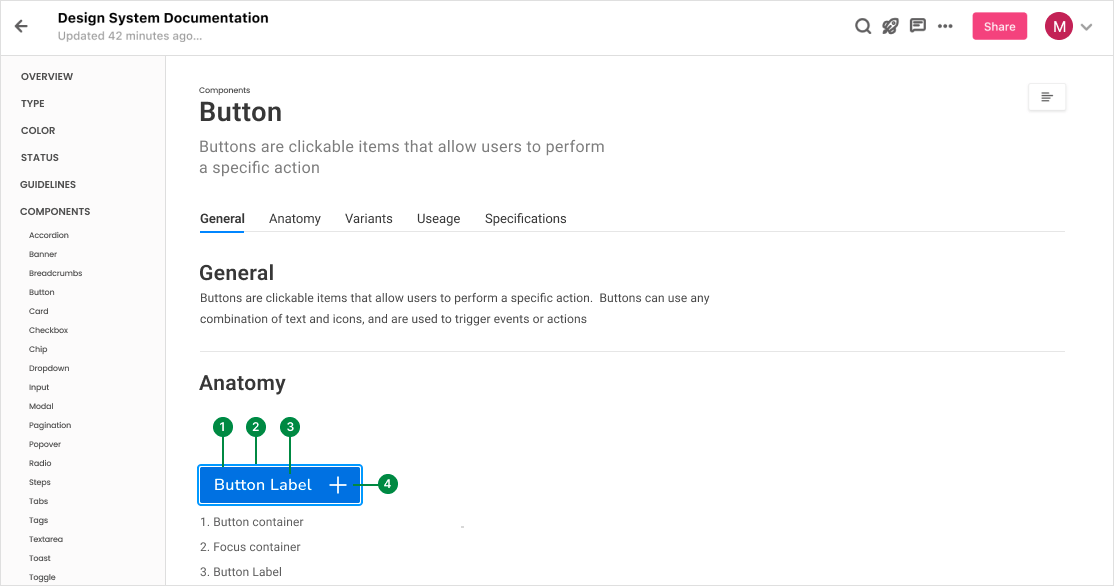Viewport: 1114px width, 586px height.
Task: Open the comments icon
Action: (918, 27)
